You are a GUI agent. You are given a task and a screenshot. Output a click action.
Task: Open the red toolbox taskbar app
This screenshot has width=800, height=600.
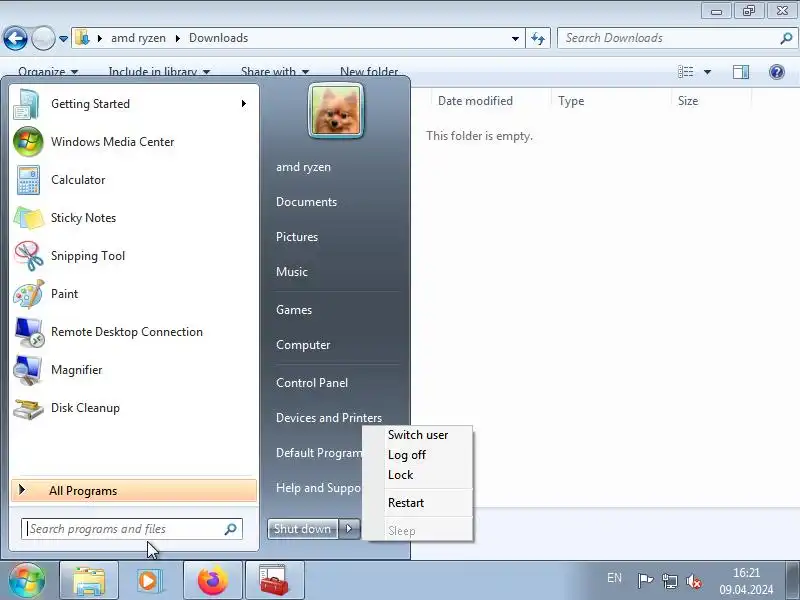[x=274, y=581]
